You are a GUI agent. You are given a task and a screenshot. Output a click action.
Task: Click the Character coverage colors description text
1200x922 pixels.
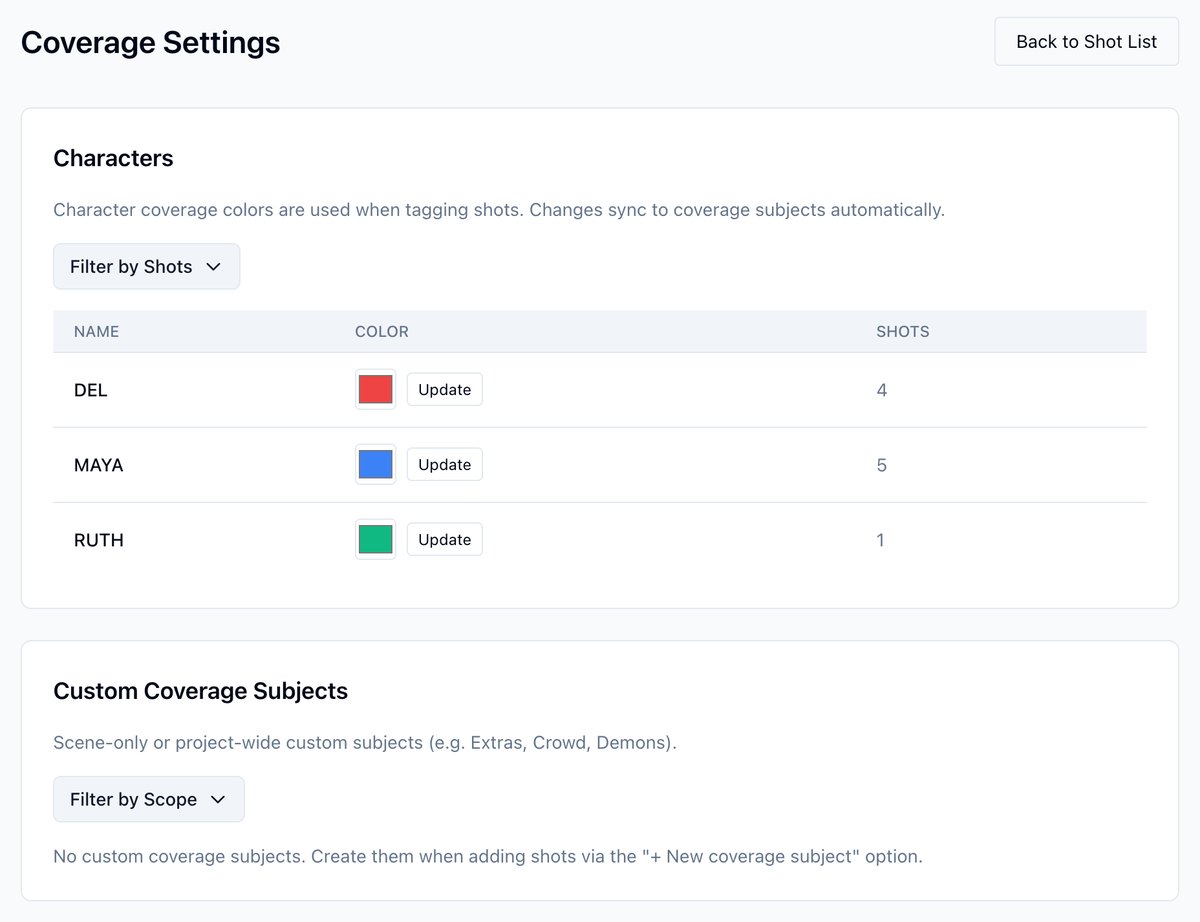499,210
